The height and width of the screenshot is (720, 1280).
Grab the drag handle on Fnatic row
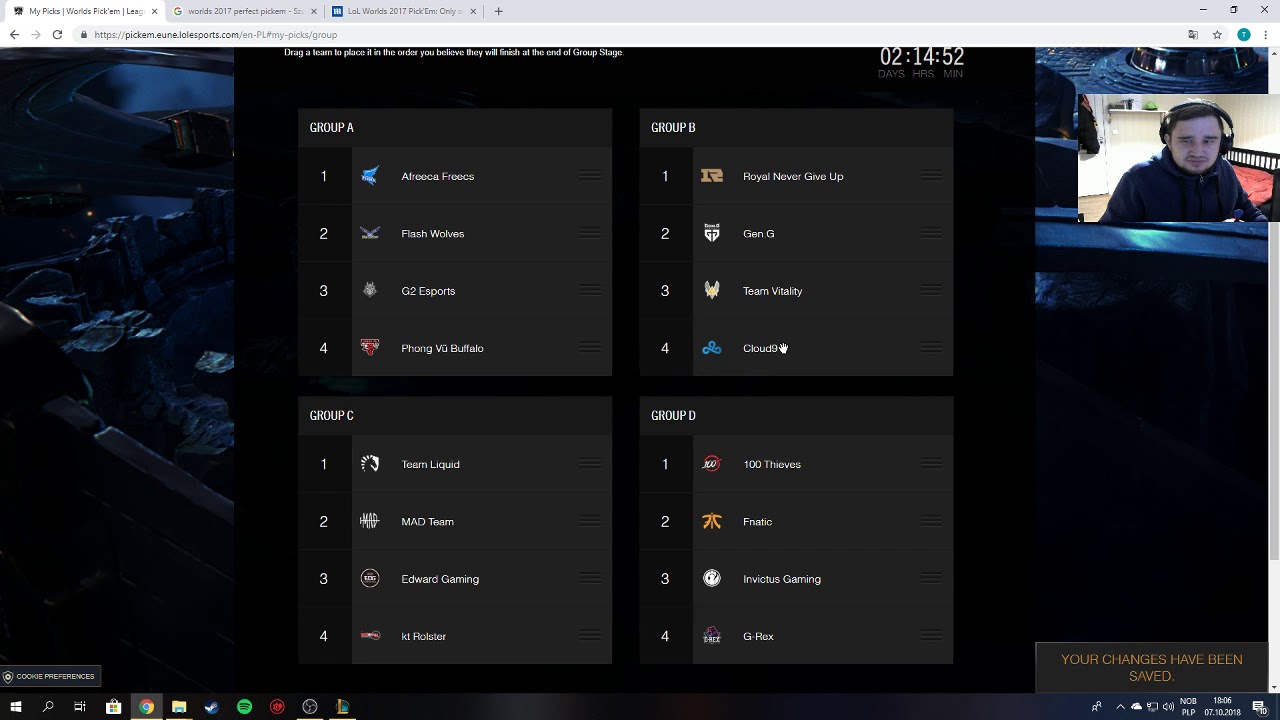pos(932,521)
